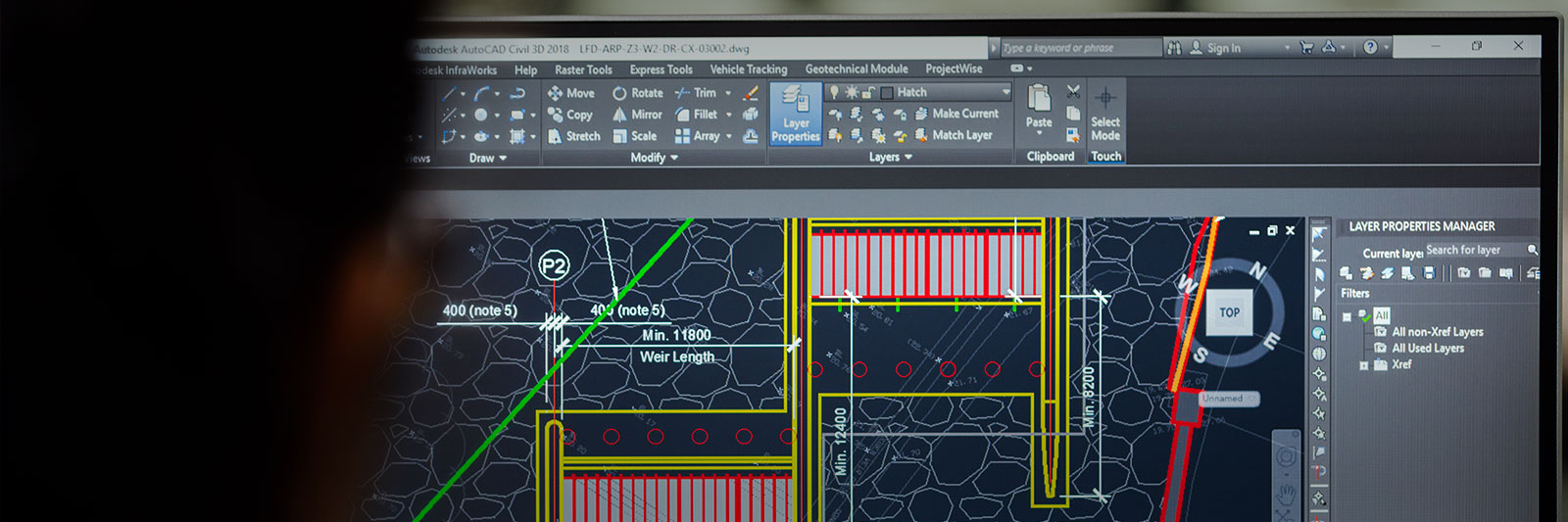Click the Explode tool beside Fillet
Viewport: 1568px width, 522px height.
[x=751, y=115]
